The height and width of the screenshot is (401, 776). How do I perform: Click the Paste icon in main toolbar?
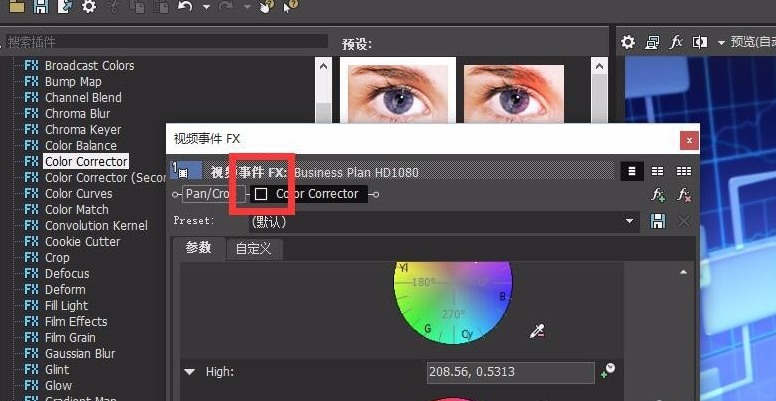[x=160, y=6]
